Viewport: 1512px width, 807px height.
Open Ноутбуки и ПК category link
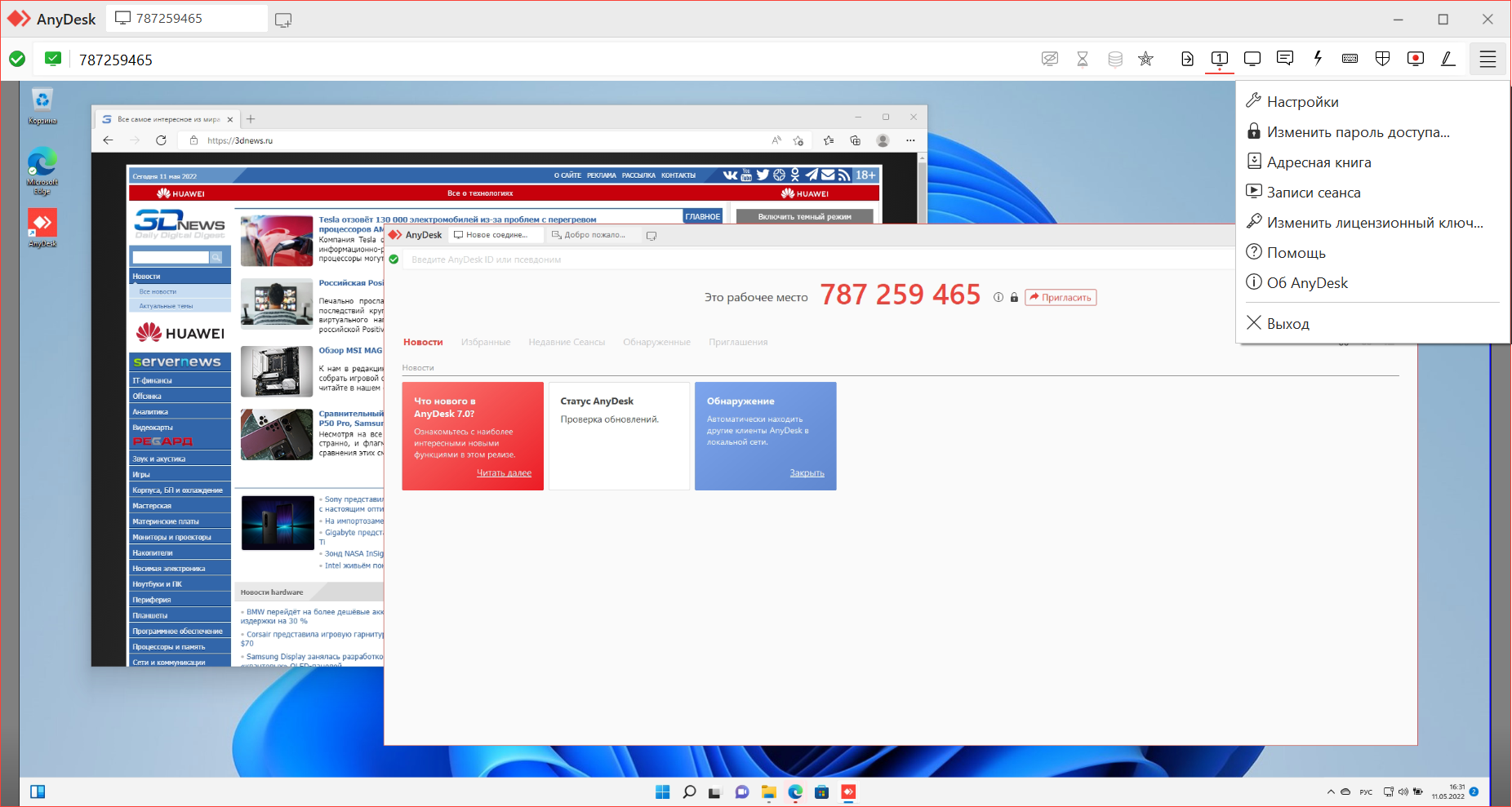158,584
